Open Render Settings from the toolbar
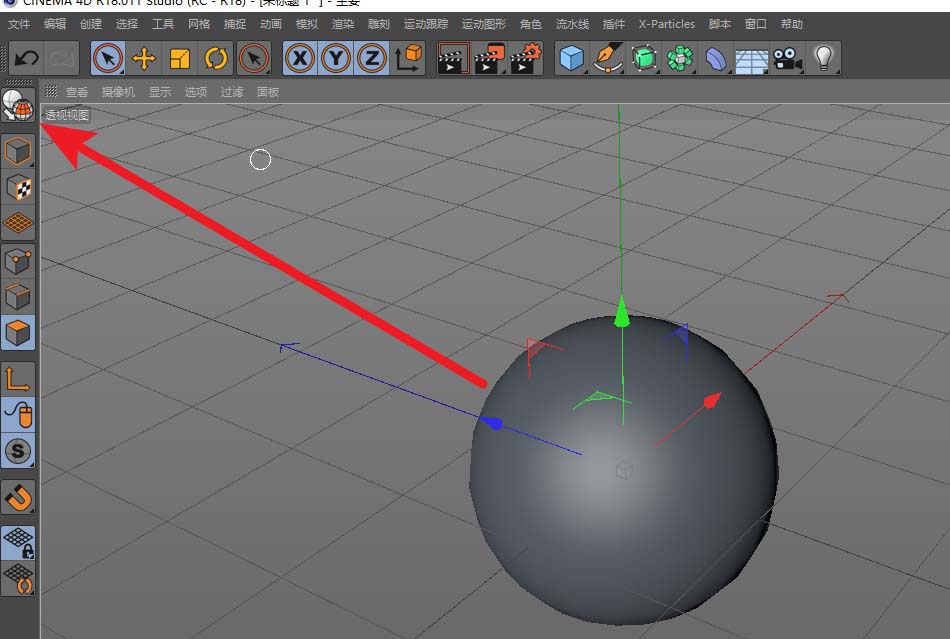950x639 pixels. (x=525, y=59)
